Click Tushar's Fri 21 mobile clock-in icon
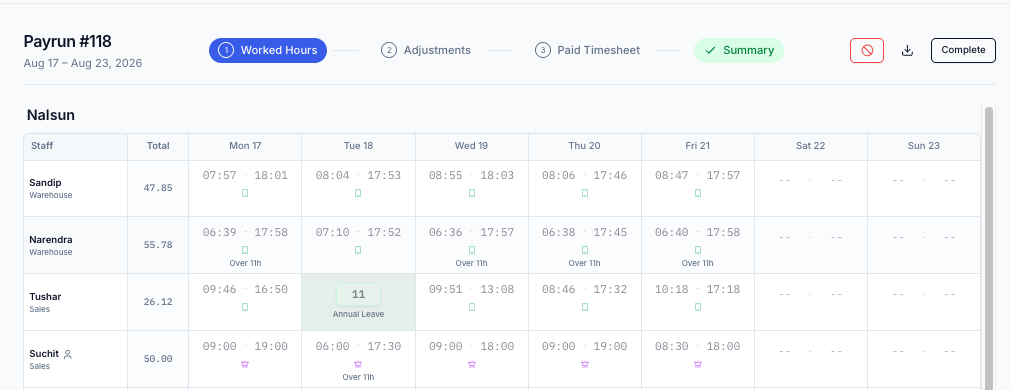1011x390 pixels. (698, 307)
